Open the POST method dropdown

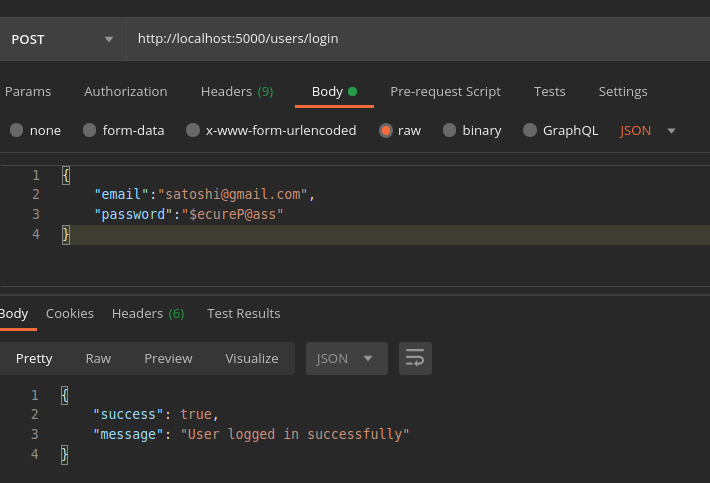[61, 39]
